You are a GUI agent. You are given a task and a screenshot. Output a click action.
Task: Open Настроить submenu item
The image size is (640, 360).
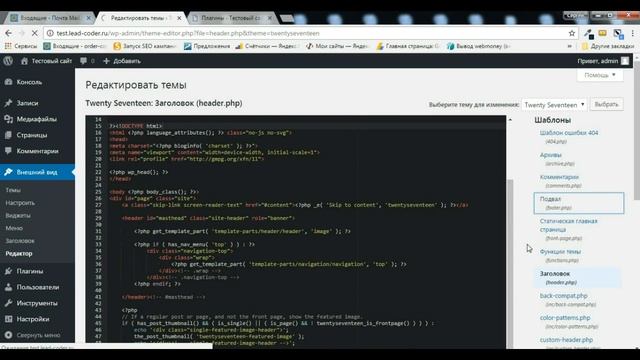click(20, 202)
